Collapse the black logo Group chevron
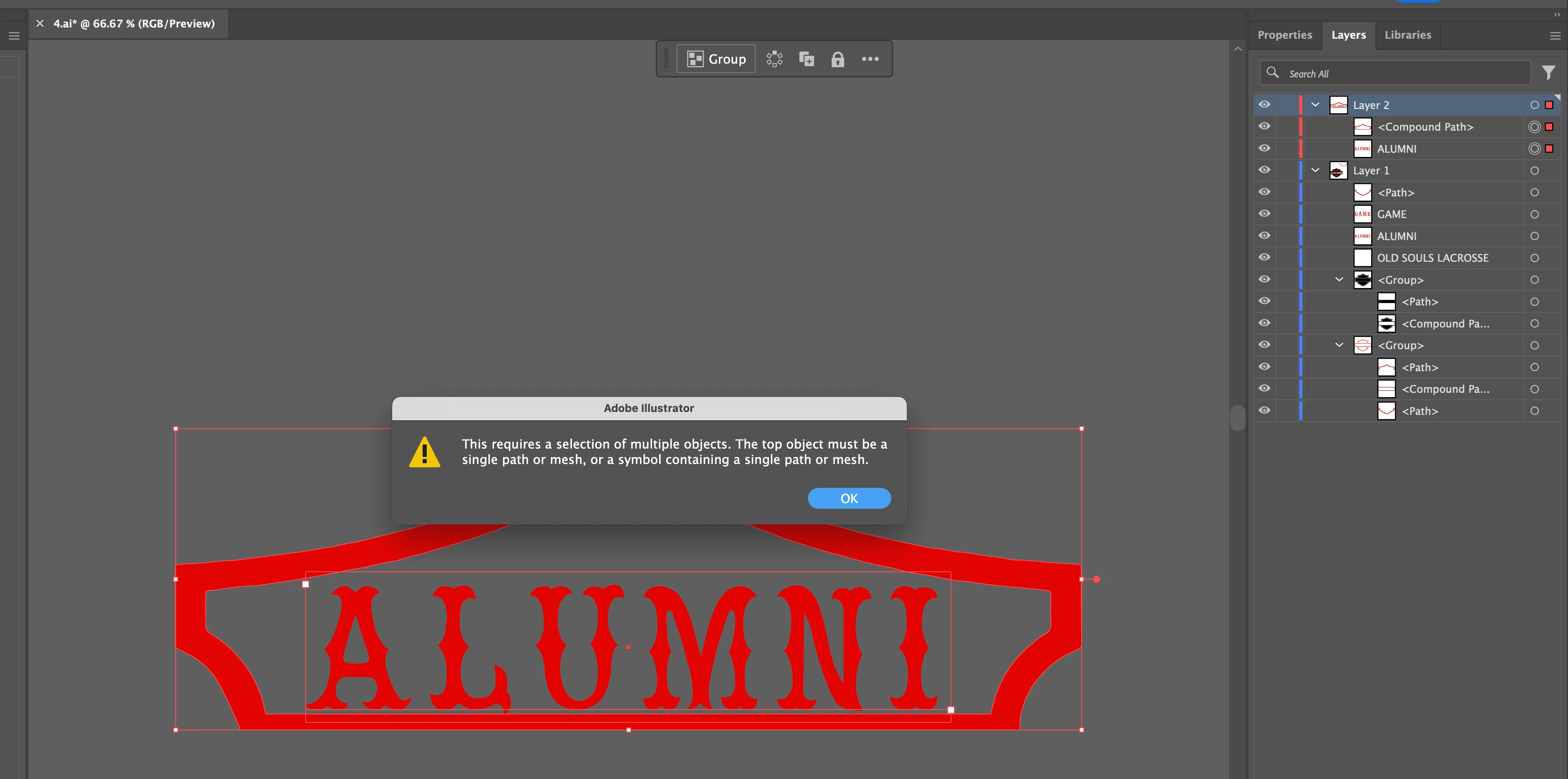 pyautogui.click(x=1339, y=279)
